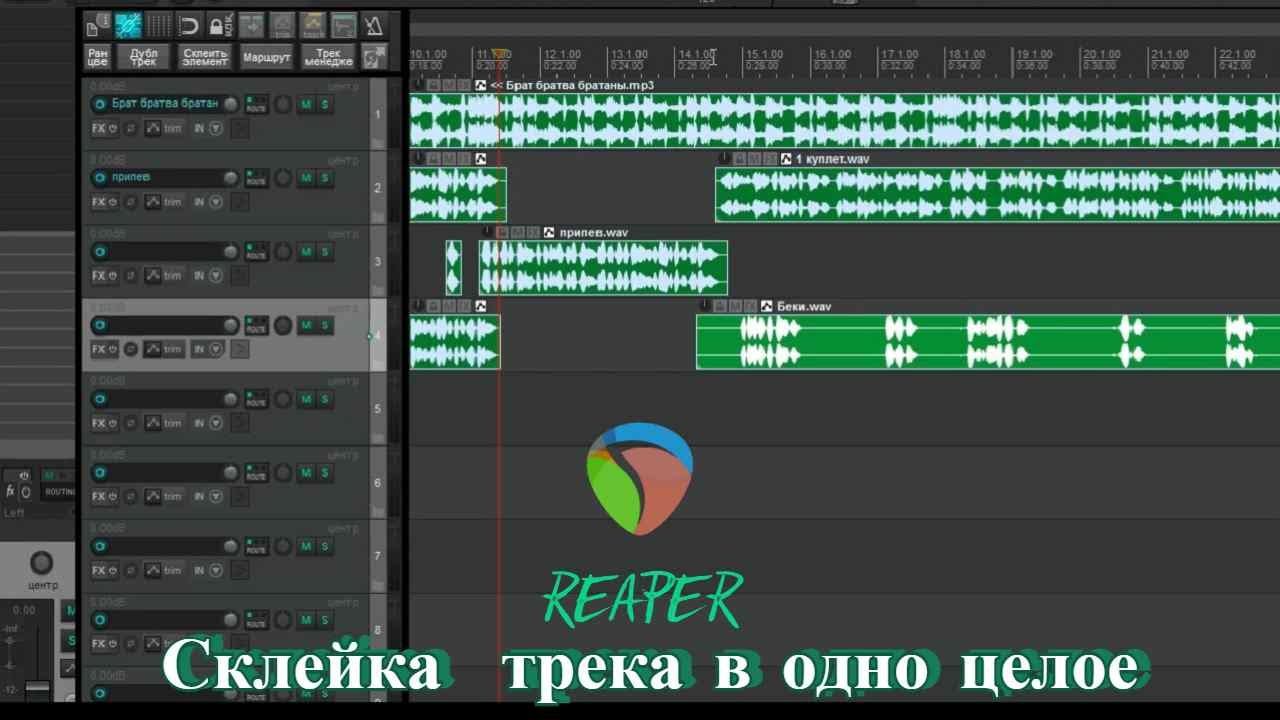This screenshot has width=1280, height=720.
Task: Toggle the grid lines toolbar icon
Action: click(159, 25)
